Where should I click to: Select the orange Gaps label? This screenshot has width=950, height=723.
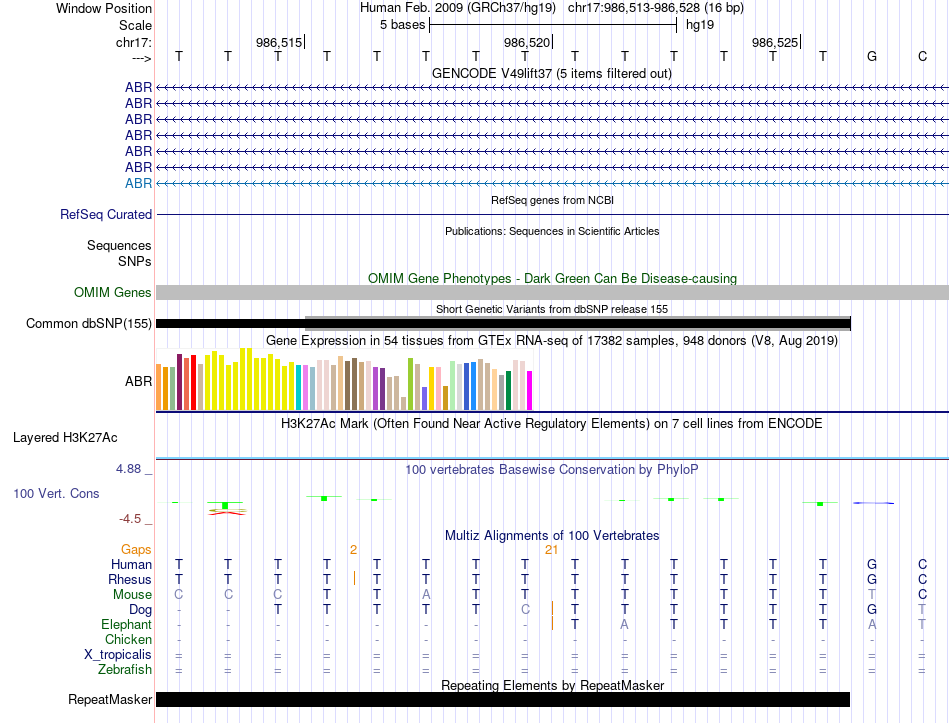pos(136,549)
